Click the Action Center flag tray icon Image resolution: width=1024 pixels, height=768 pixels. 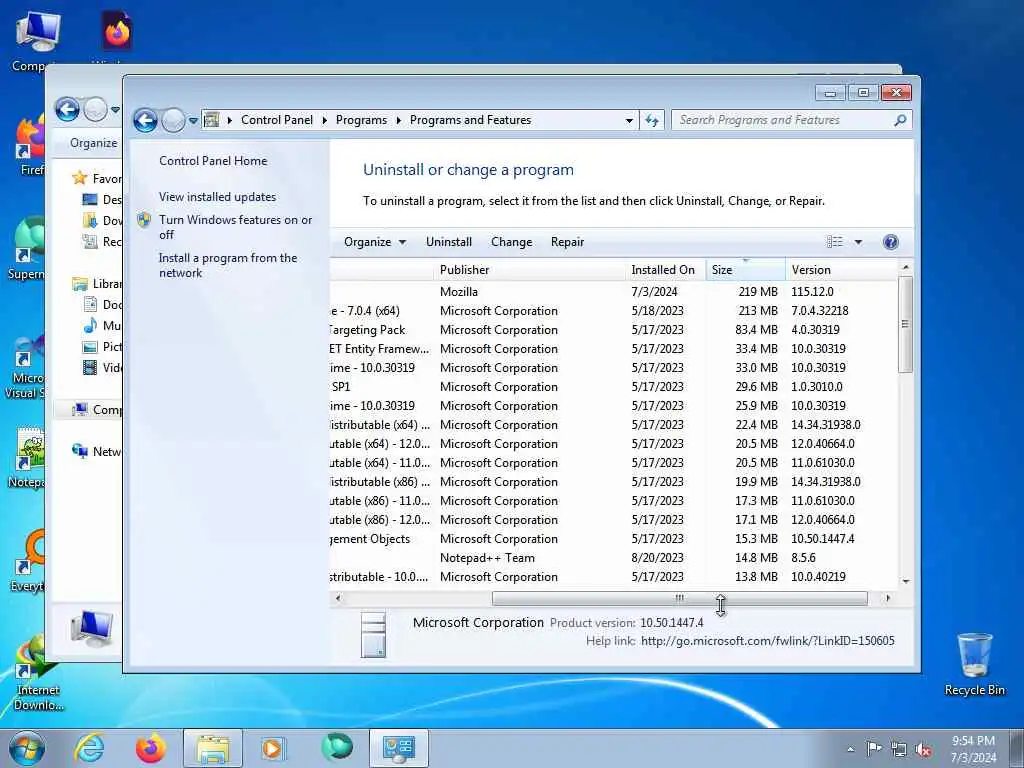tap(874, 749)
